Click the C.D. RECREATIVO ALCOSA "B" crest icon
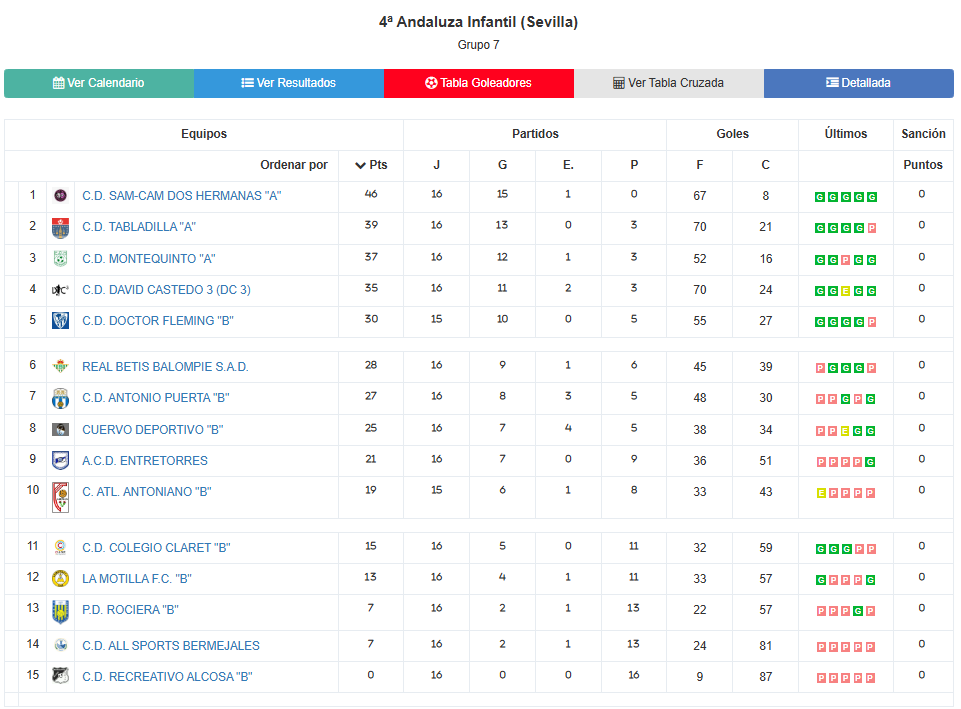Image resolution: width=961 pixels, height=709 pixels. click(x=60, y=676)
